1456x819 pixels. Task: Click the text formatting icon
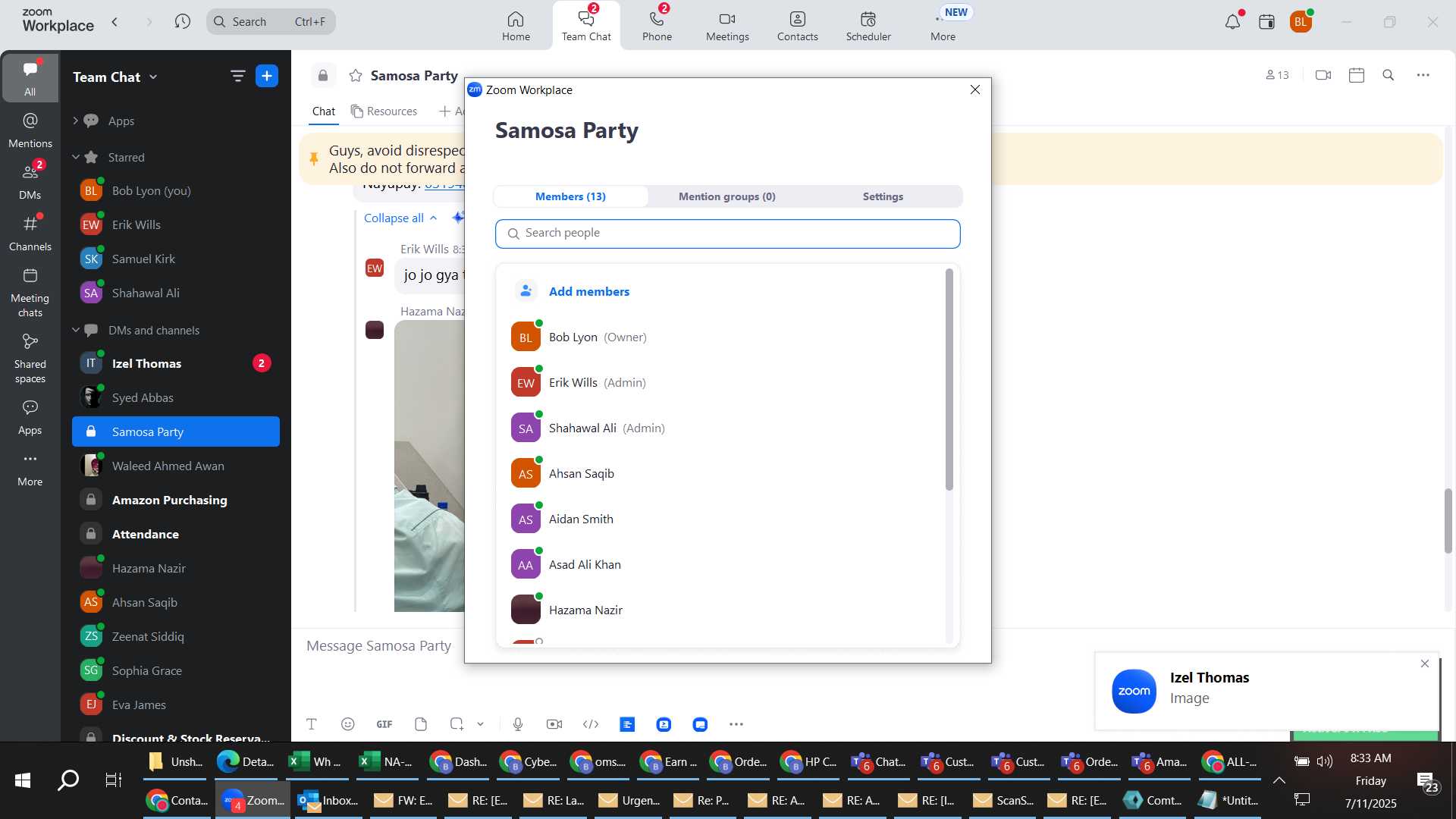312,724
